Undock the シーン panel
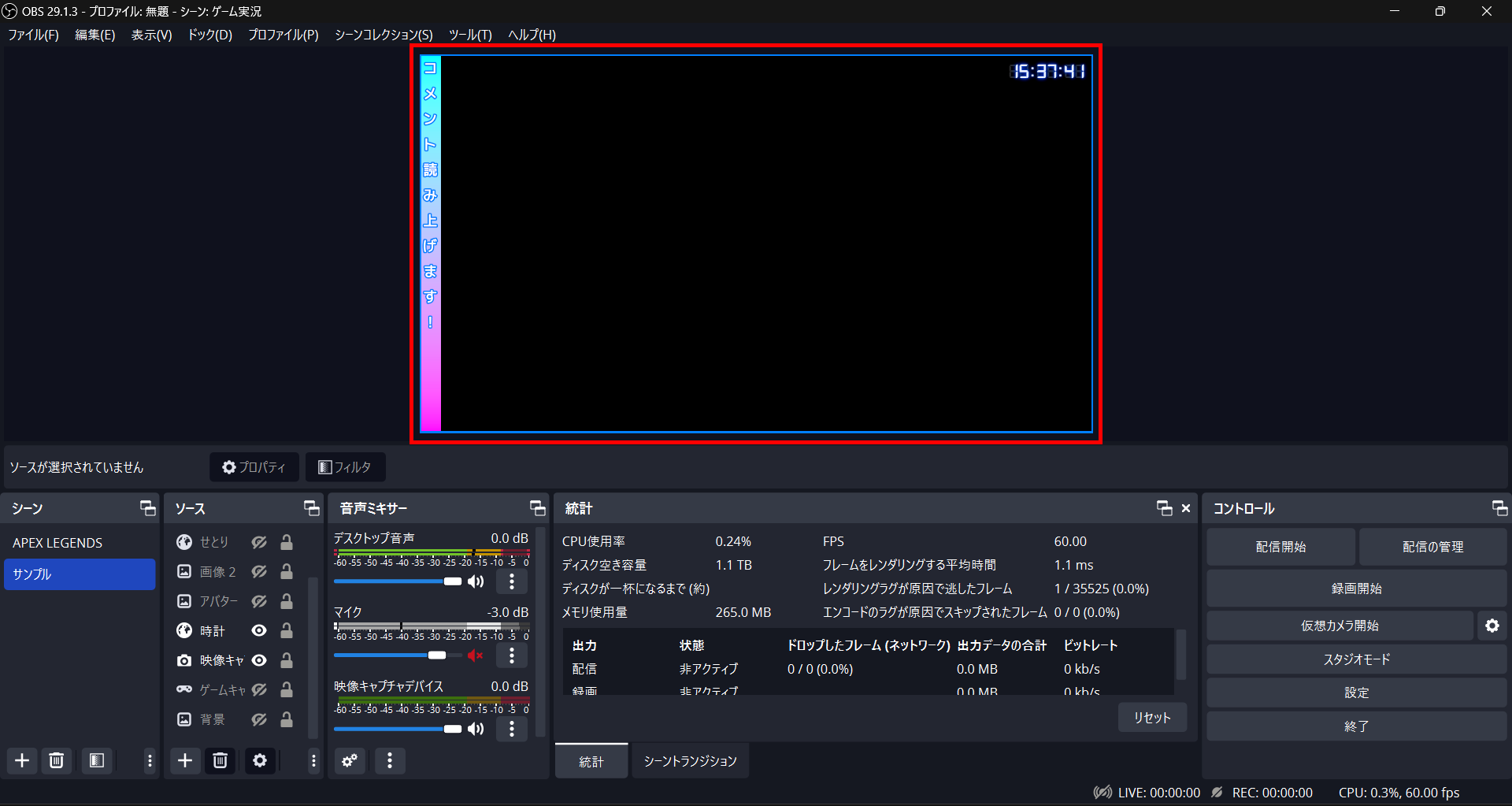The height and width of the screenshot is (806, 1512). [147, 508]
